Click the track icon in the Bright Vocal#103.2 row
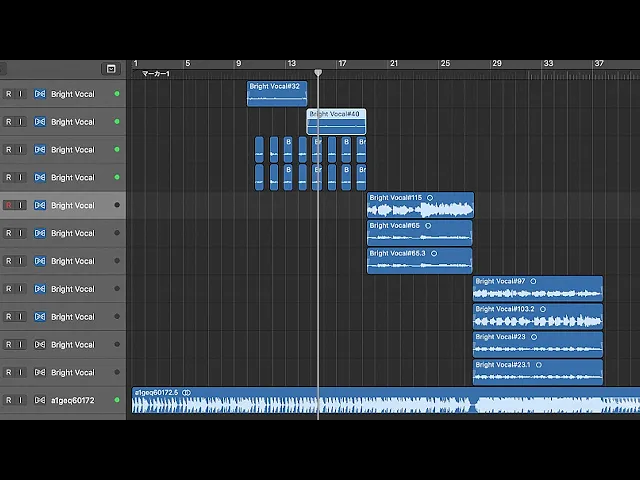The height and width of the screenshot is (480, 640). [x=40, y=316]
